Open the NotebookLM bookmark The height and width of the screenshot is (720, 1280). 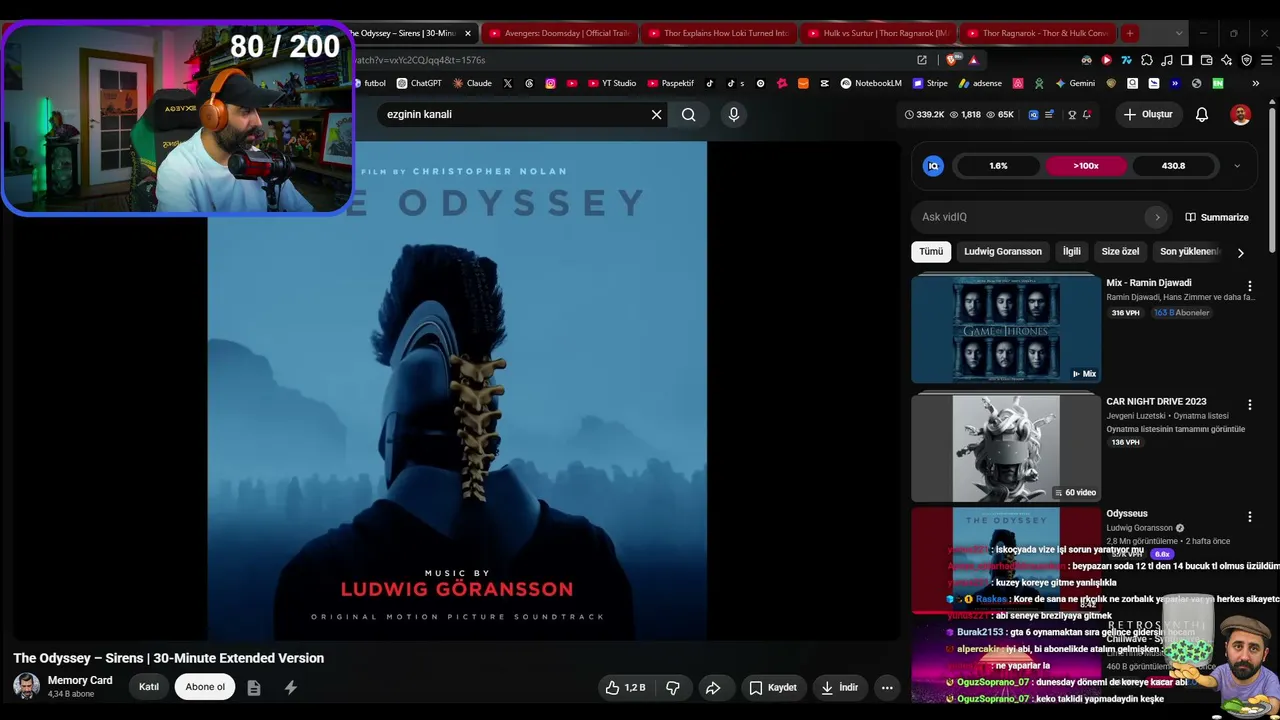point(871,84)
